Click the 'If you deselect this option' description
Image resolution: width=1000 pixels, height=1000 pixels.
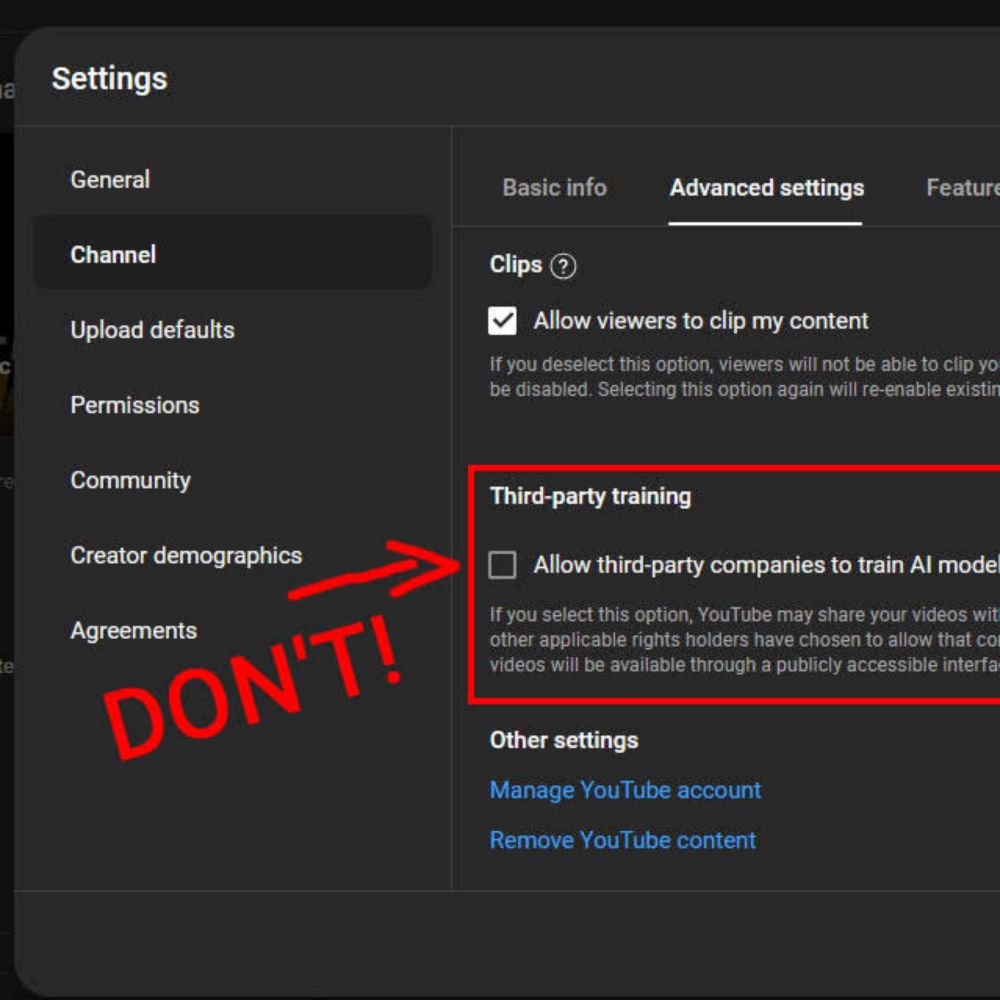pyautogui.click(x=744, y=377)
